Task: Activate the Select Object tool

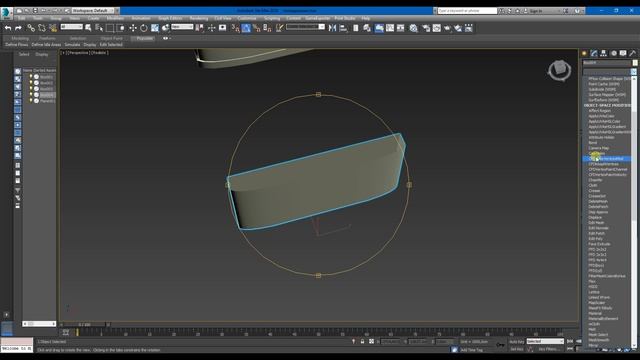Action: (x=88, y=28)
